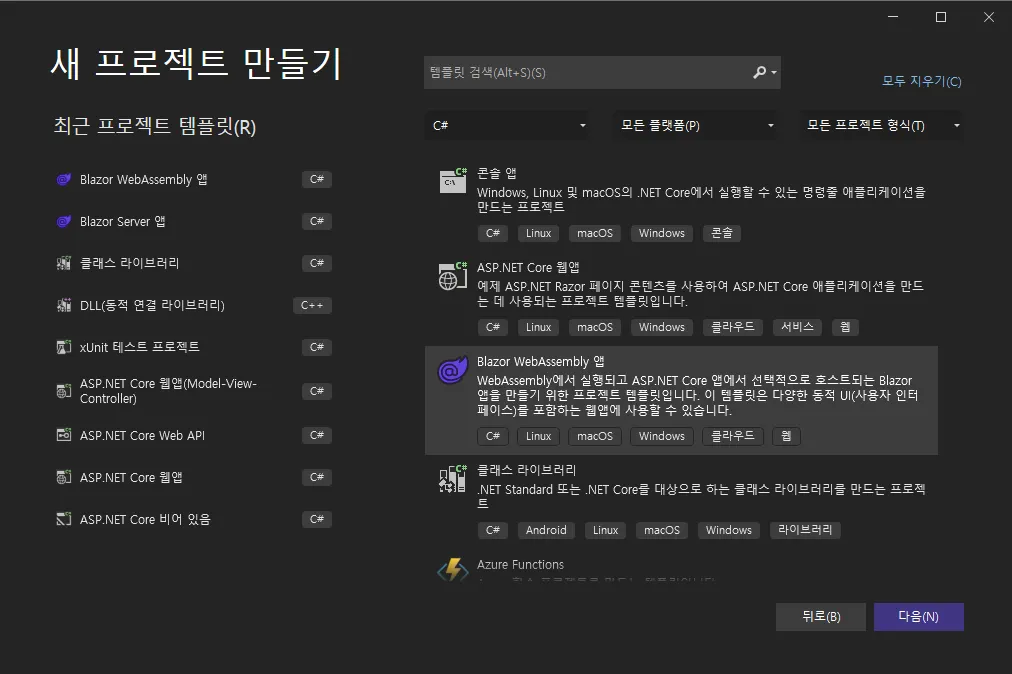Click recent ASP.NET Core 웹앱 icon
Screen dimensions: 1012x674
pyautogui.click(x=63, y=478)
